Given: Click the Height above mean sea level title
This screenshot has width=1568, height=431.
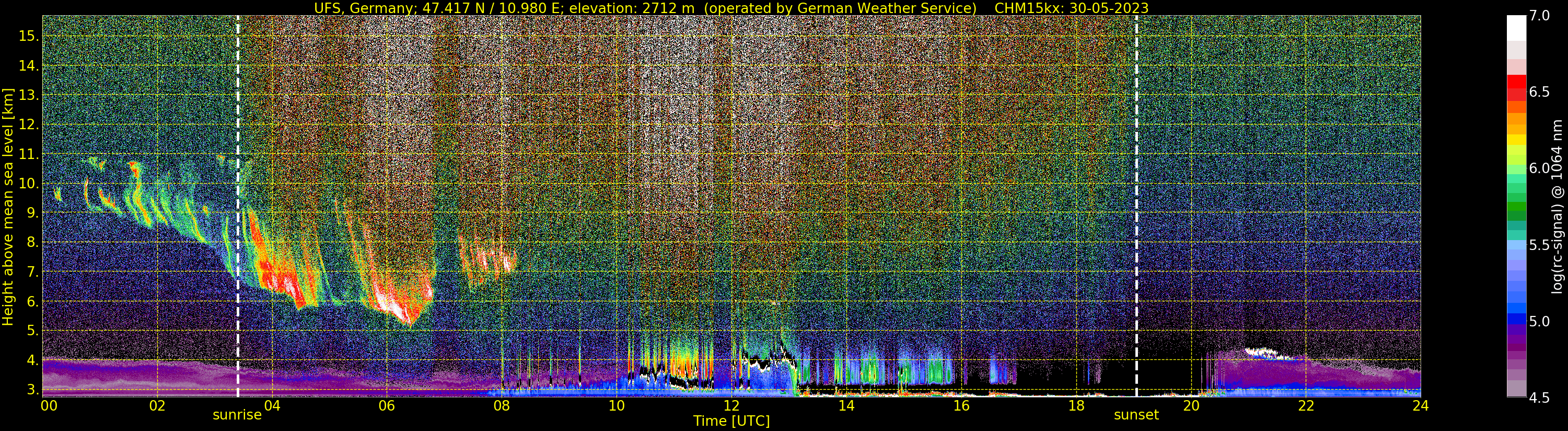Looking at the screenshot, I should 8,207.
